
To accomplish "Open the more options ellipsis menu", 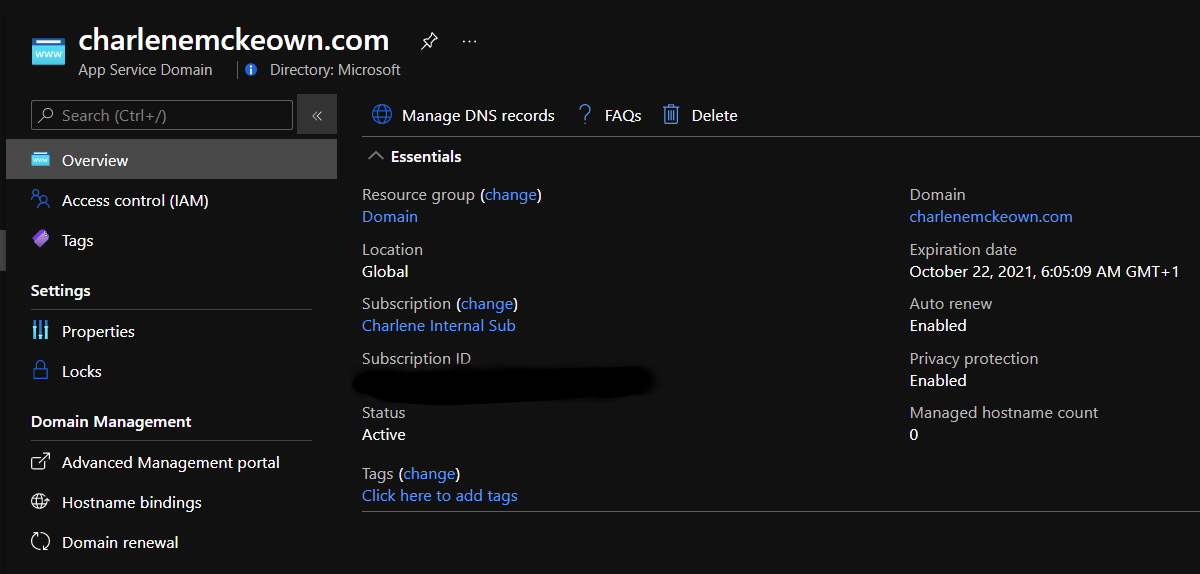I will (x=469, y=41).
